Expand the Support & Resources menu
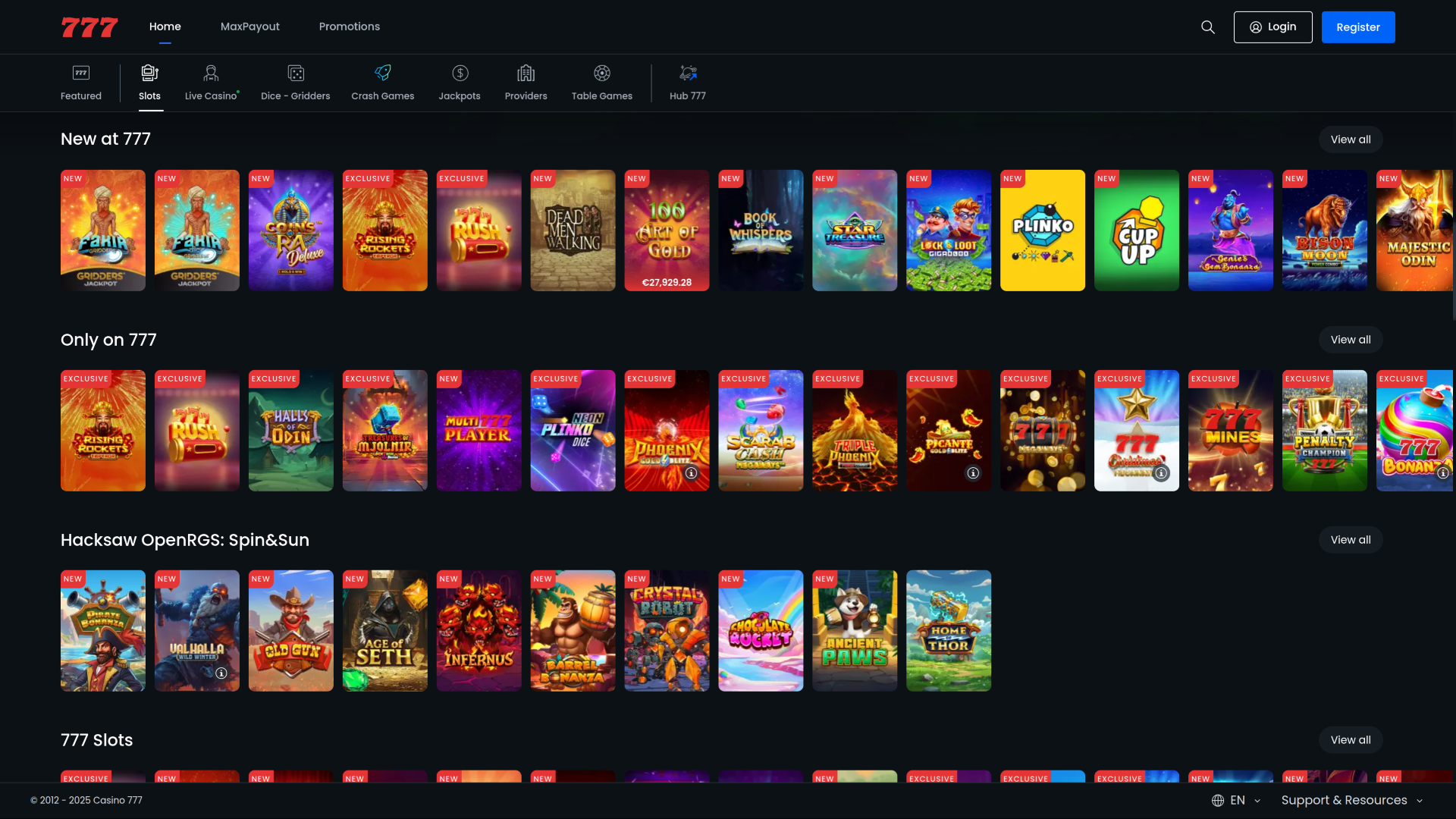The width and height of the screenshot is (1456, 819). click(x=1351, y=800)
